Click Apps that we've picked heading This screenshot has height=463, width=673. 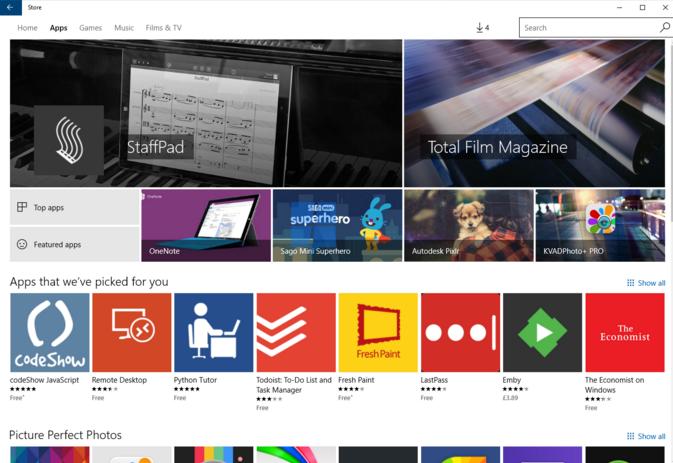click(89, 282)
